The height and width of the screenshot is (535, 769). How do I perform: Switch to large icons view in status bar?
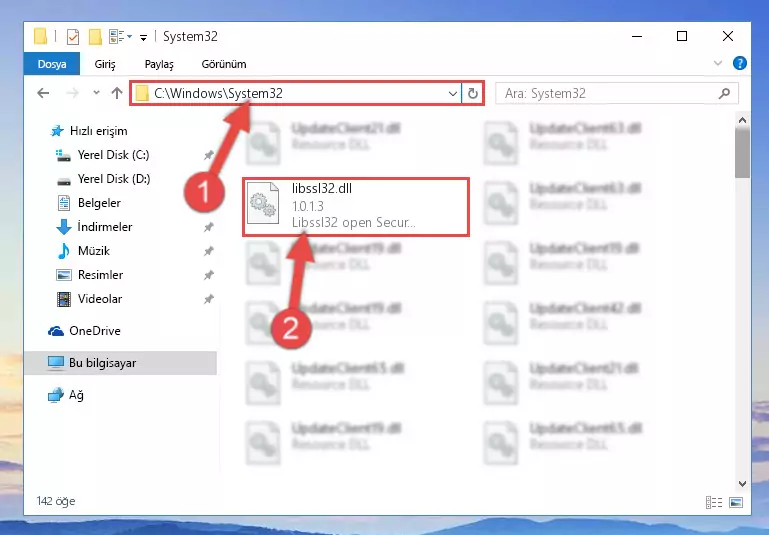pos(736,502)
